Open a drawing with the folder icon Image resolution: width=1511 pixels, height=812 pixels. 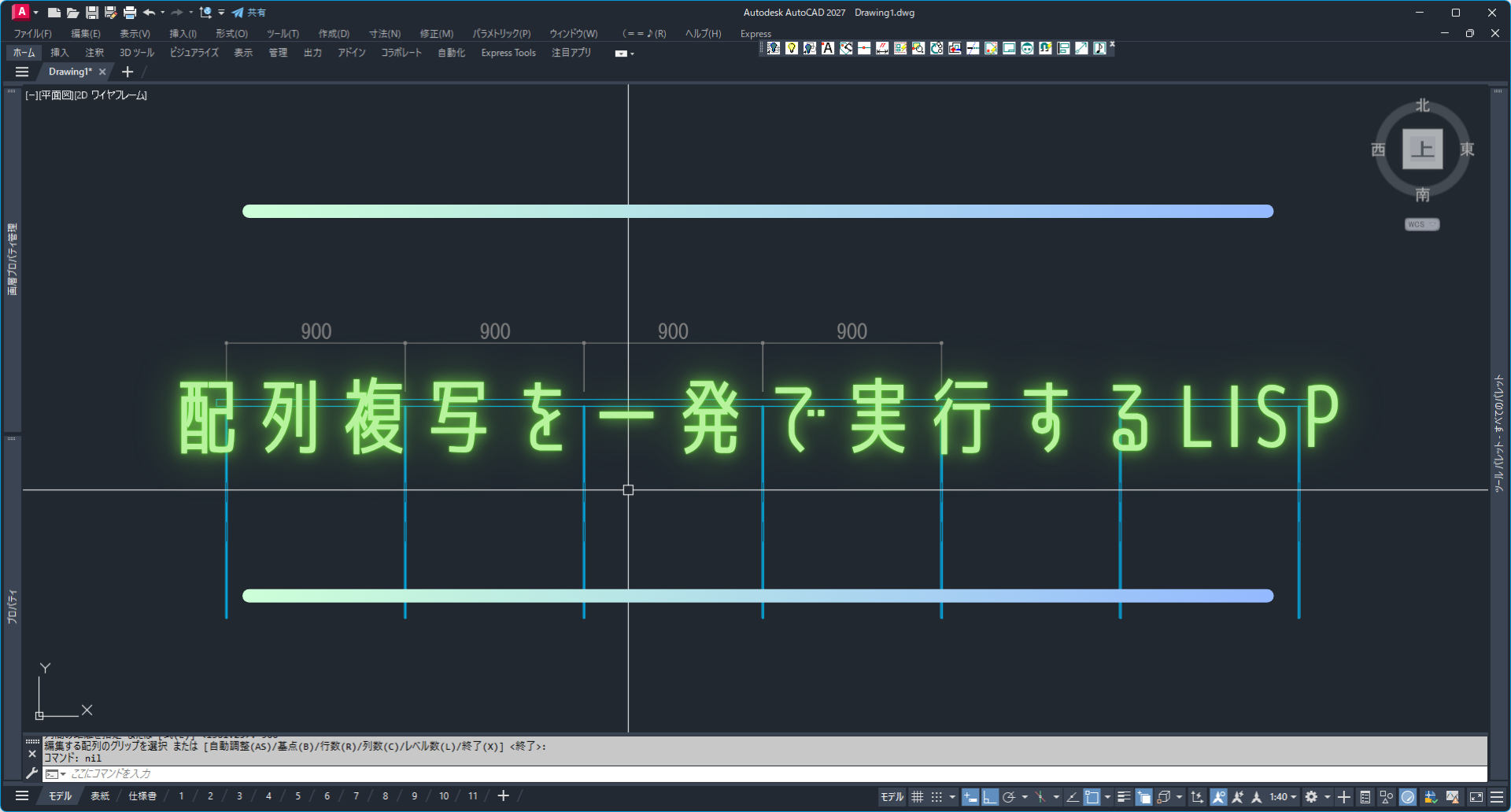[72, 13]
